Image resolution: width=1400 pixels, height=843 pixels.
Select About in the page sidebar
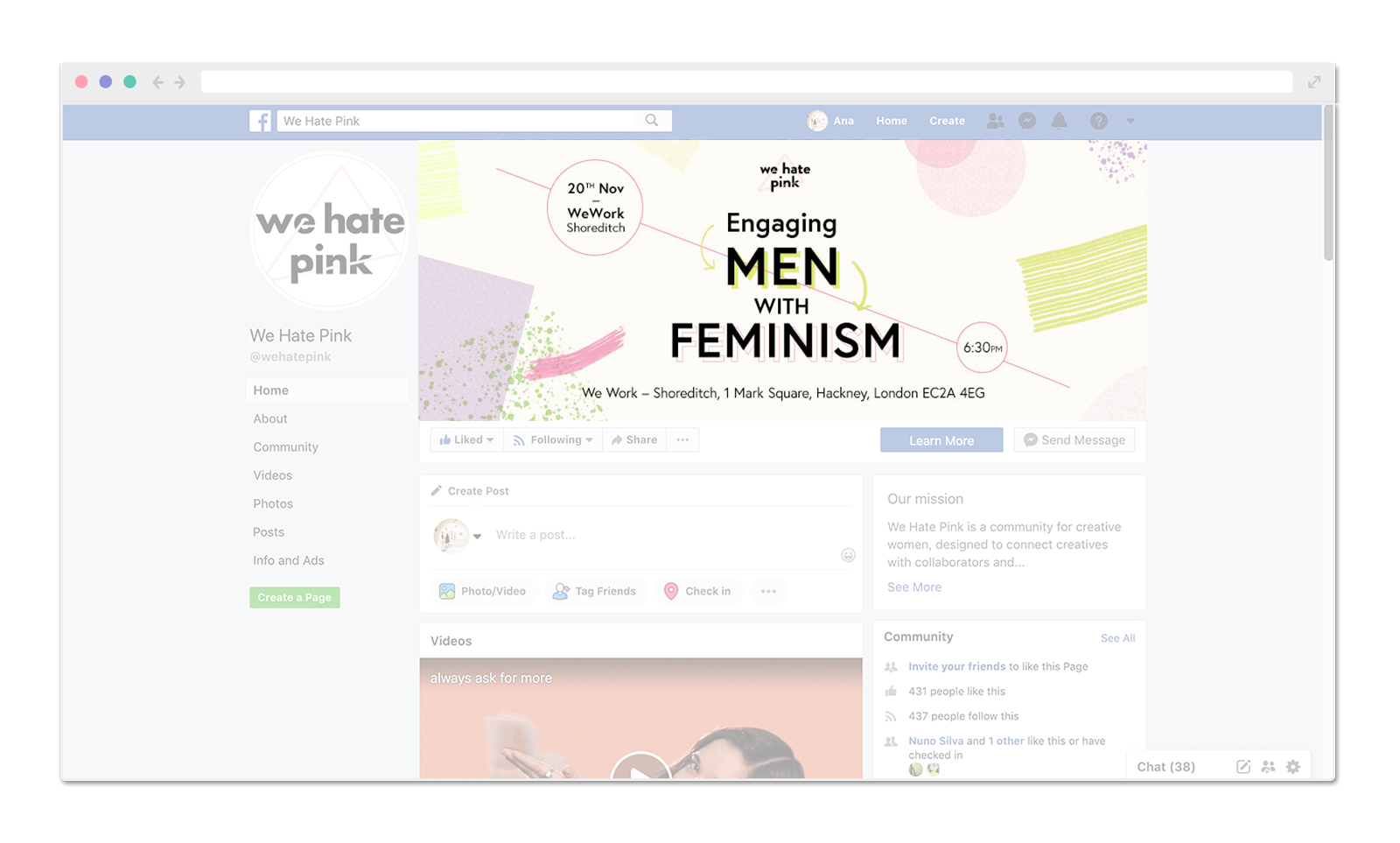[270, 418]
